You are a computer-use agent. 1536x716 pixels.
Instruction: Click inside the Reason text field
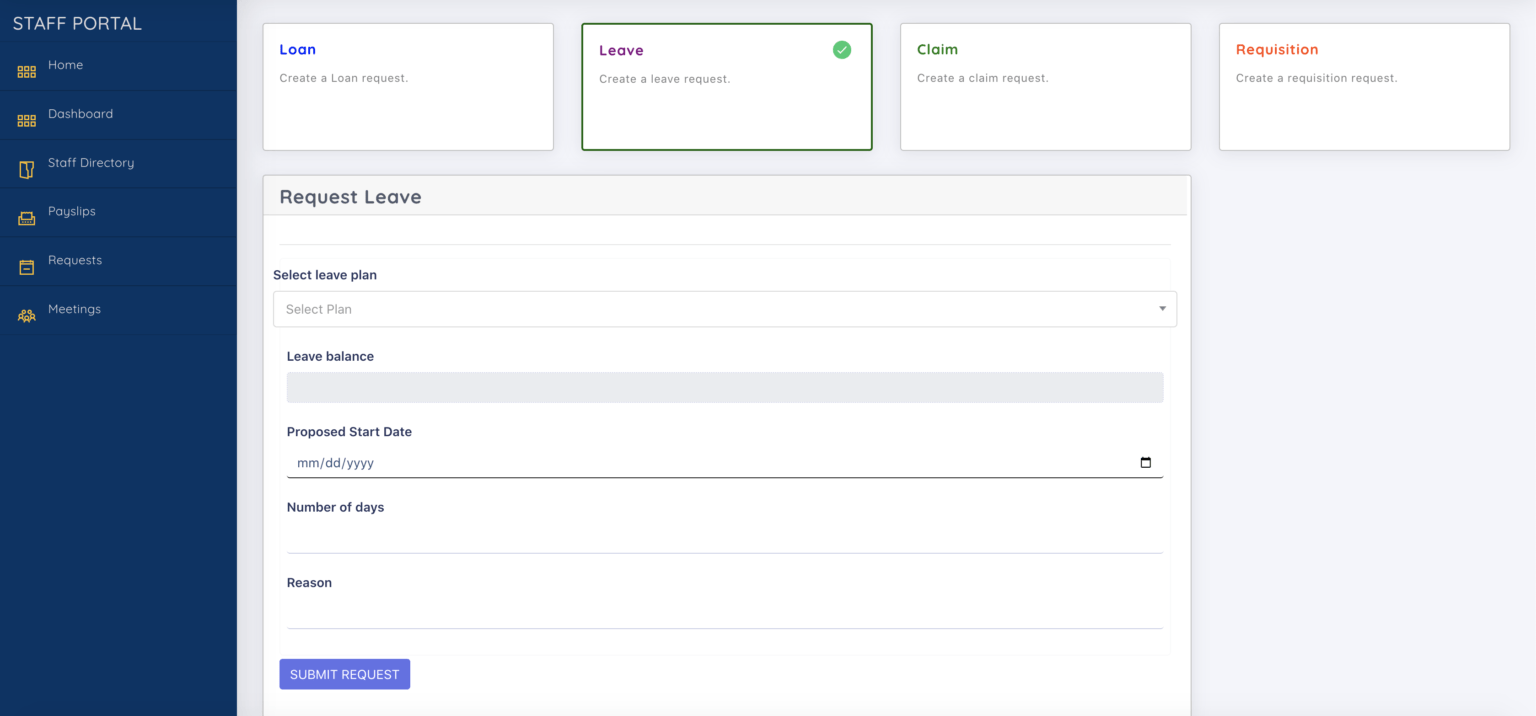(725, 614)
